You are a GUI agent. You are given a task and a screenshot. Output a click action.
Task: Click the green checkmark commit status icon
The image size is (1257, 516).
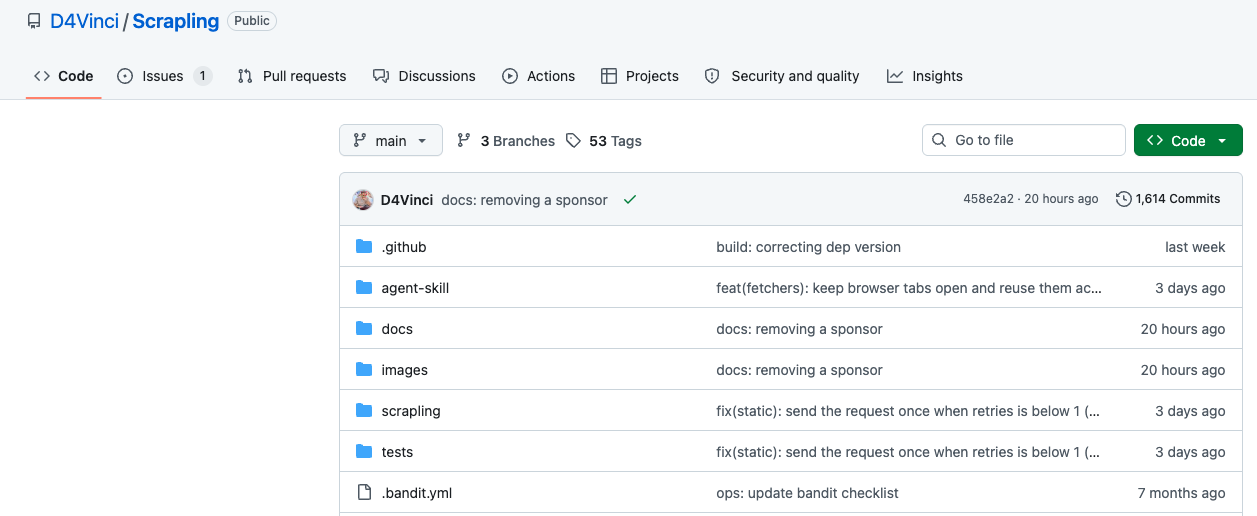[x=630, y=200]
